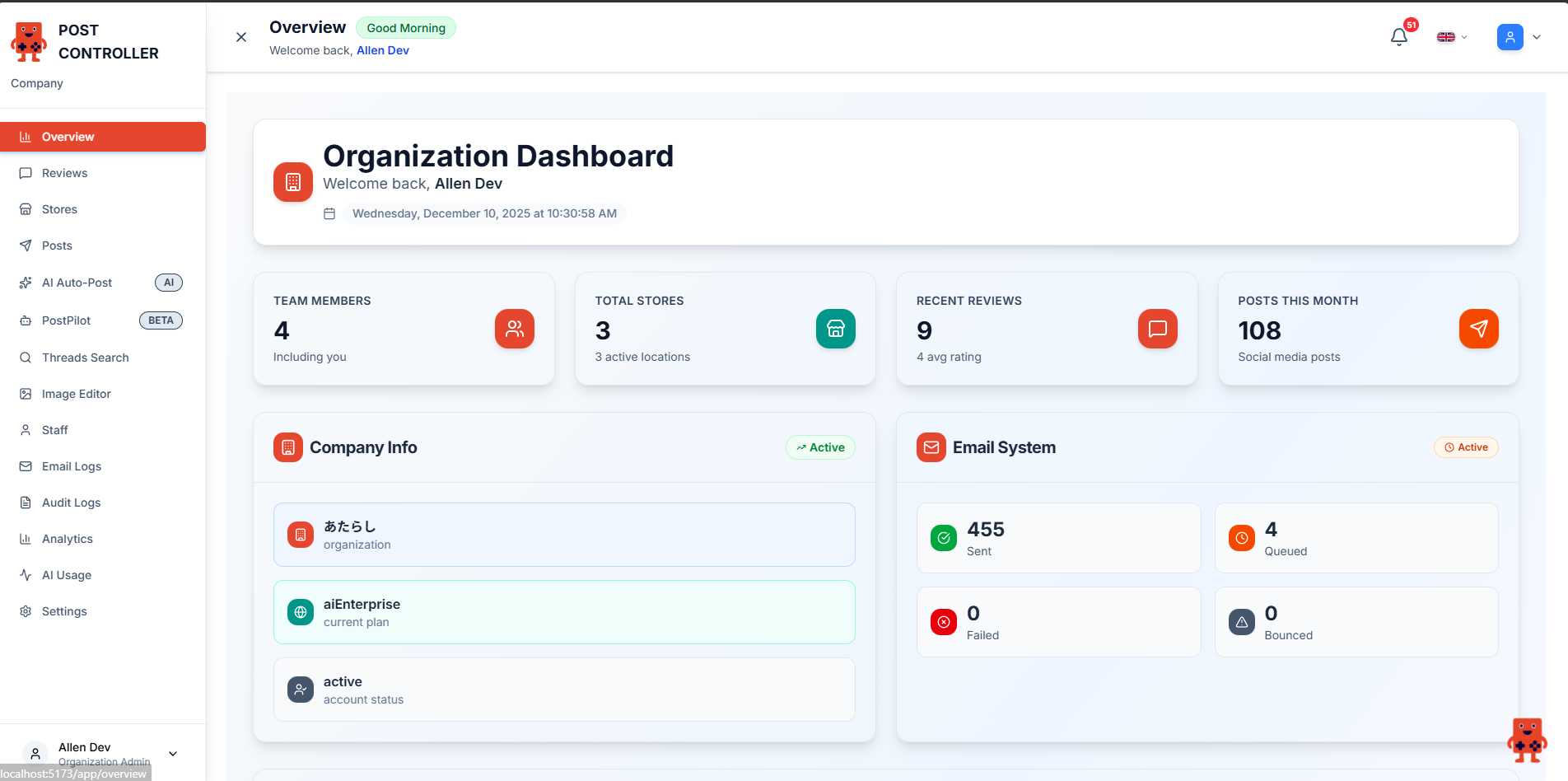Click the Email System envelope icon

pyautogui.click(x=931, y=447)
